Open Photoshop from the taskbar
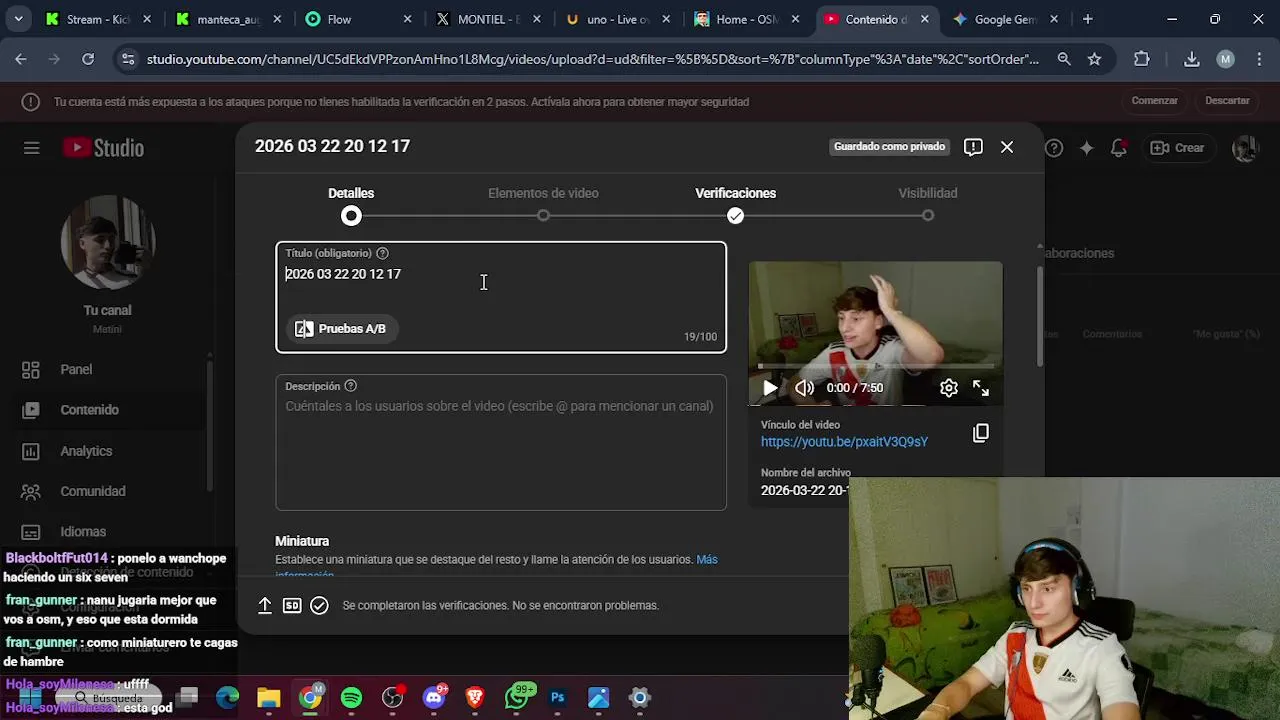 click(557, 698)
